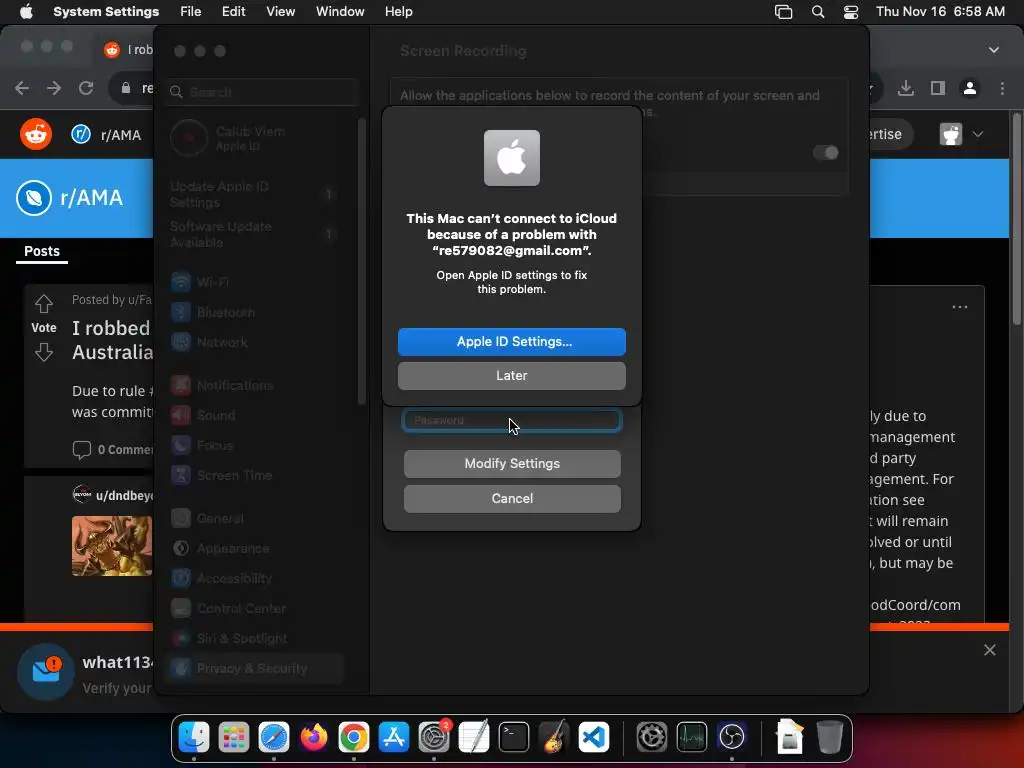Focus the Password input field

[511, 421]
